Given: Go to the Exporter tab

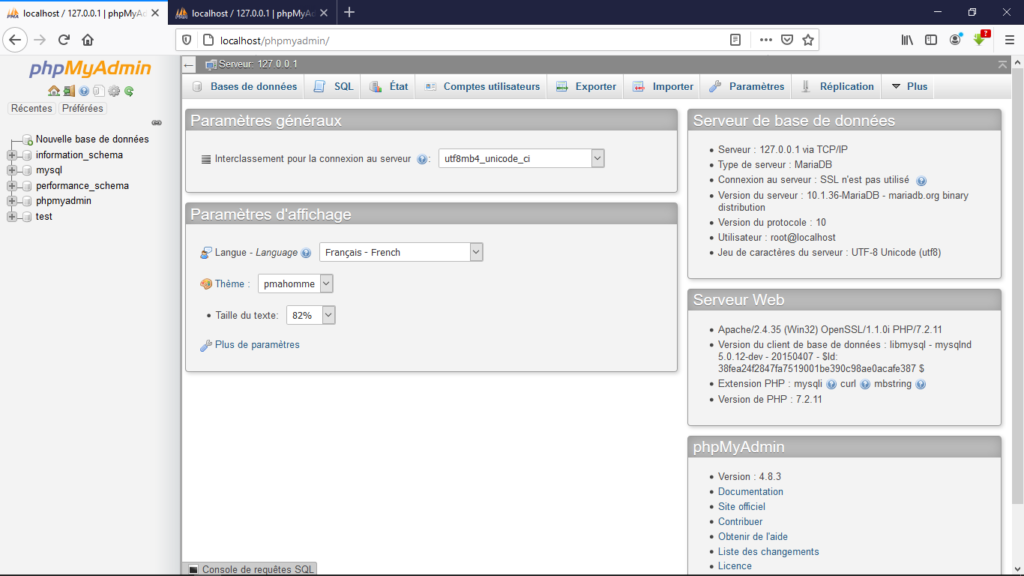Looking at the screenshot, I should pyautogui.click(x=586, y=86).
